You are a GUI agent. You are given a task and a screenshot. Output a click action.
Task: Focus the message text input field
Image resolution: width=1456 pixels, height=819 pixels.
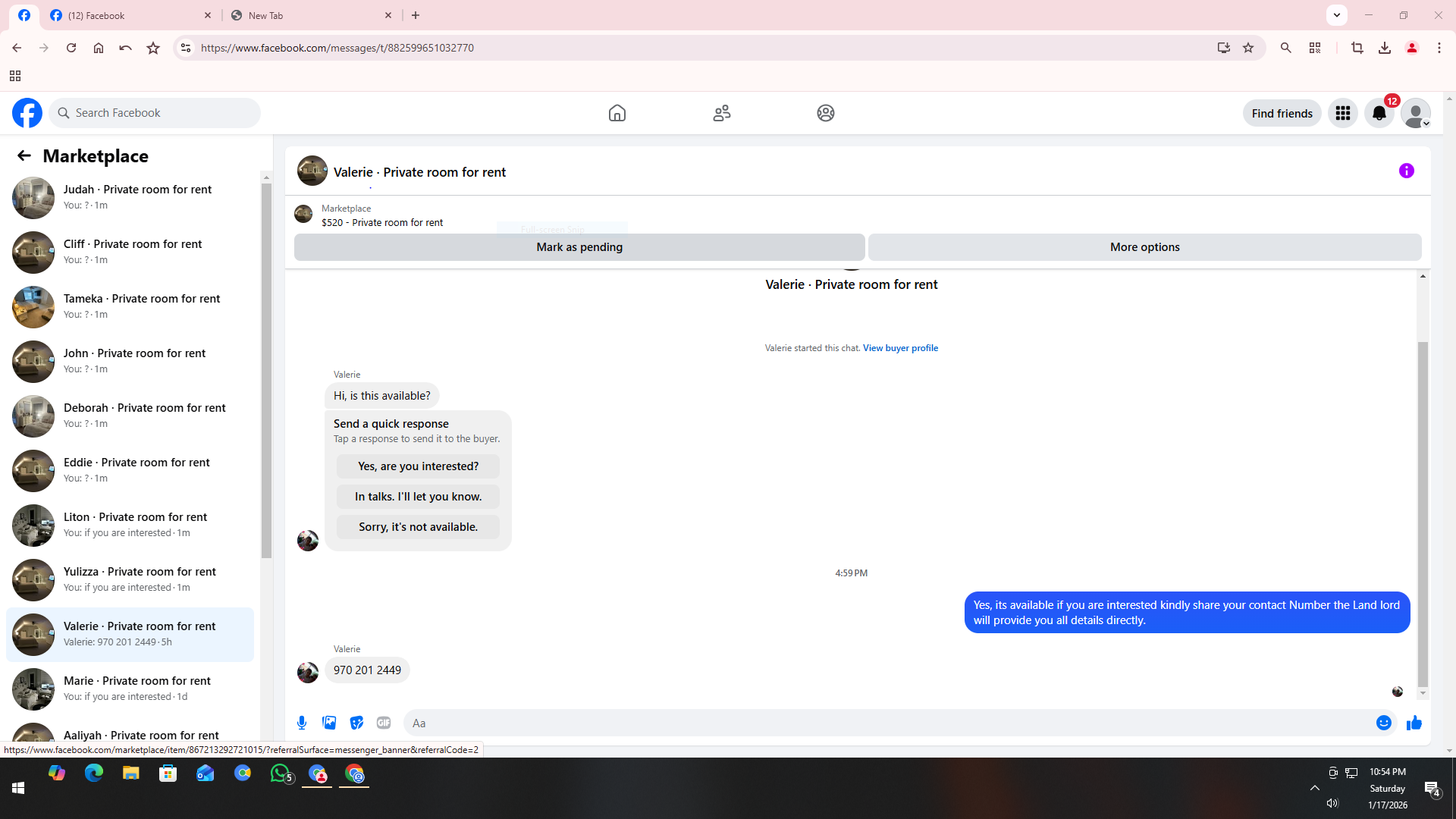[x=887, y=723]
